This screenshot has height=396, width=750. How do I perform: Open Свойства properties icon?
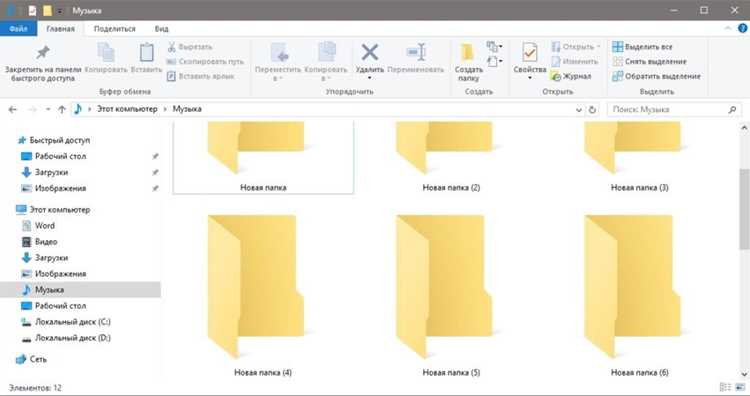pyautogui.click(x=529, y=53)
